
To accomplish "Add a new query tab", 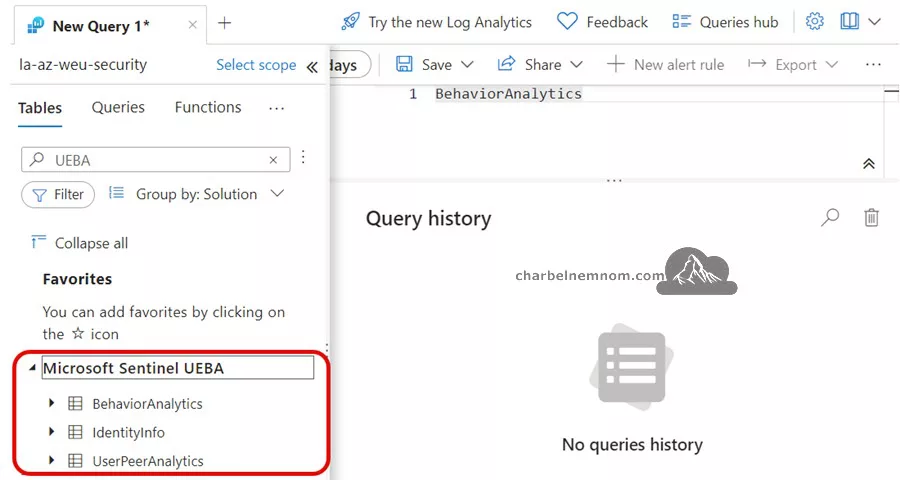I will click(224, 23).
